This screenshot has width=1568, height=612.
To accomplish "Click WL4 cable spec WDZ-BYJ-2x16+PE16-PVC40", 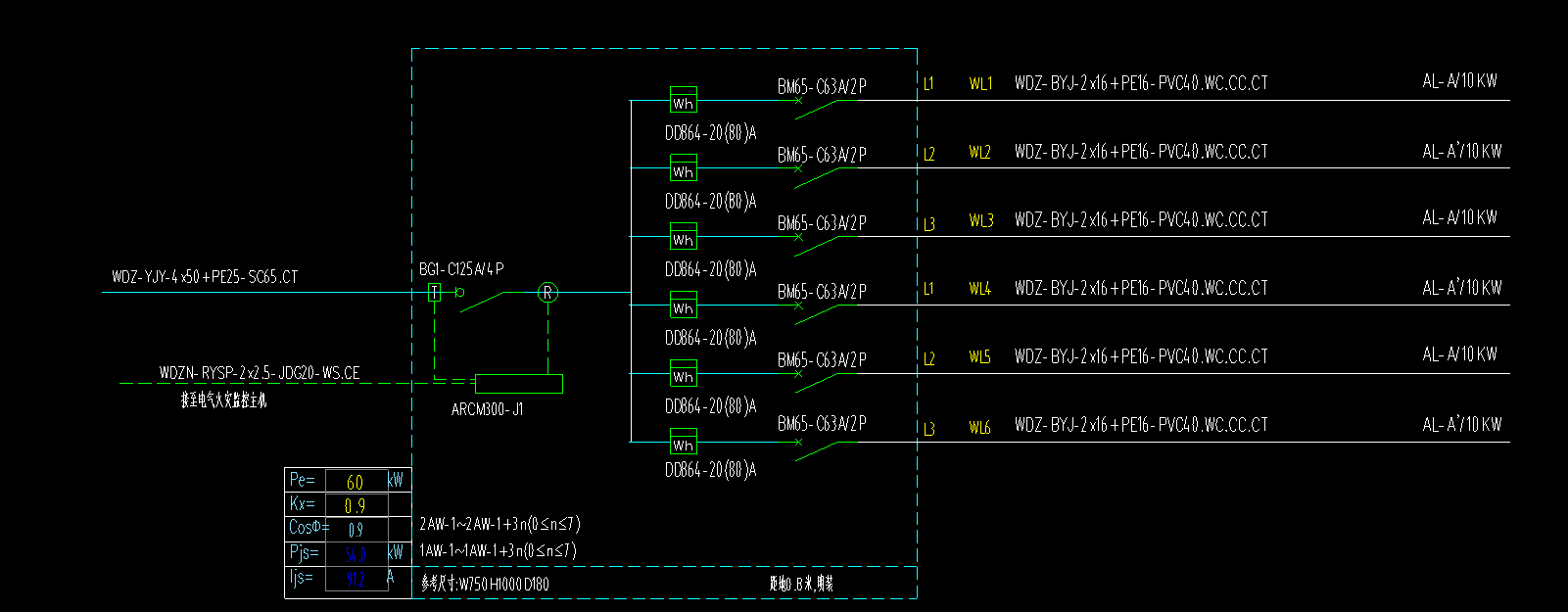I will click(x=1141, y=288).
